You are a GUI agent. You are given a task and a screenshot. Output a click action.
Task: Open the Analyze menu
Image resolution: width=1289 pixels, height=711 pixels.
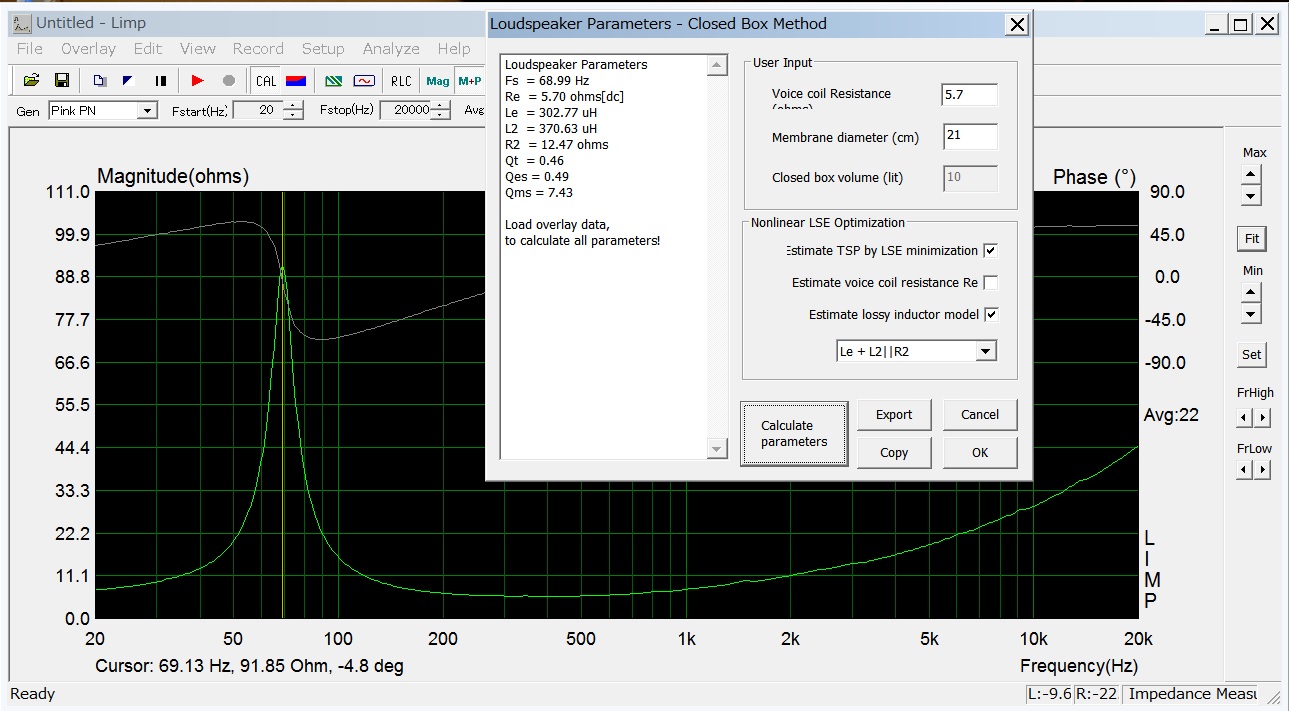391,49
